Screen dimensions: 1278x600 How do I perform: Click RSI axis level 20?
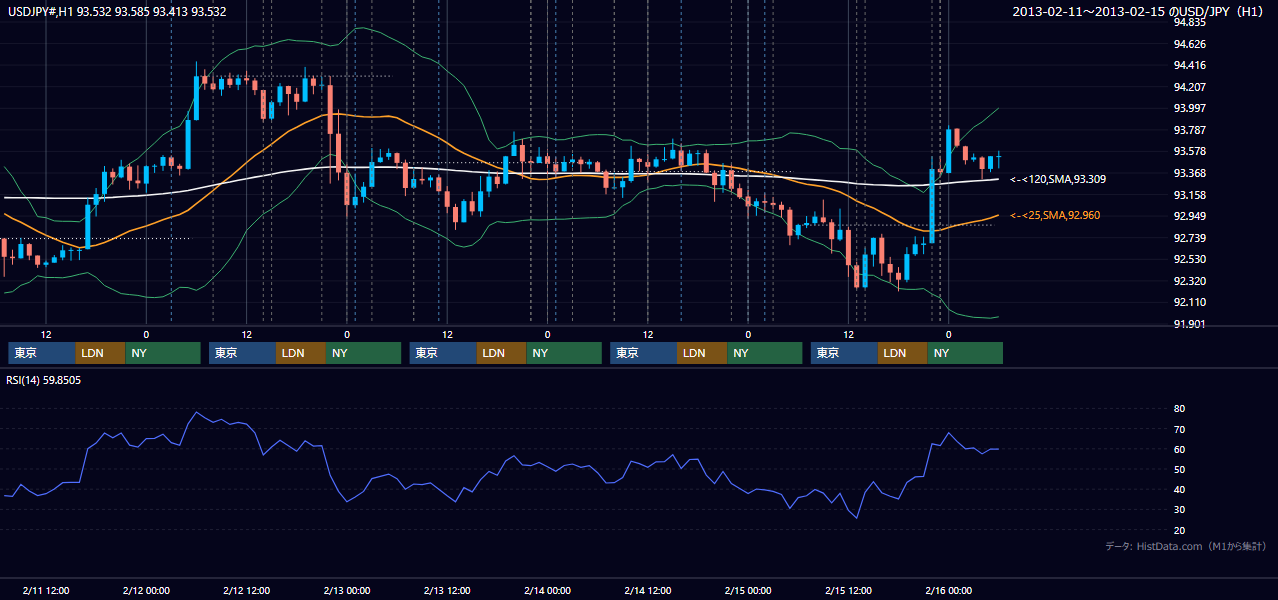[x=1179, y=530]
